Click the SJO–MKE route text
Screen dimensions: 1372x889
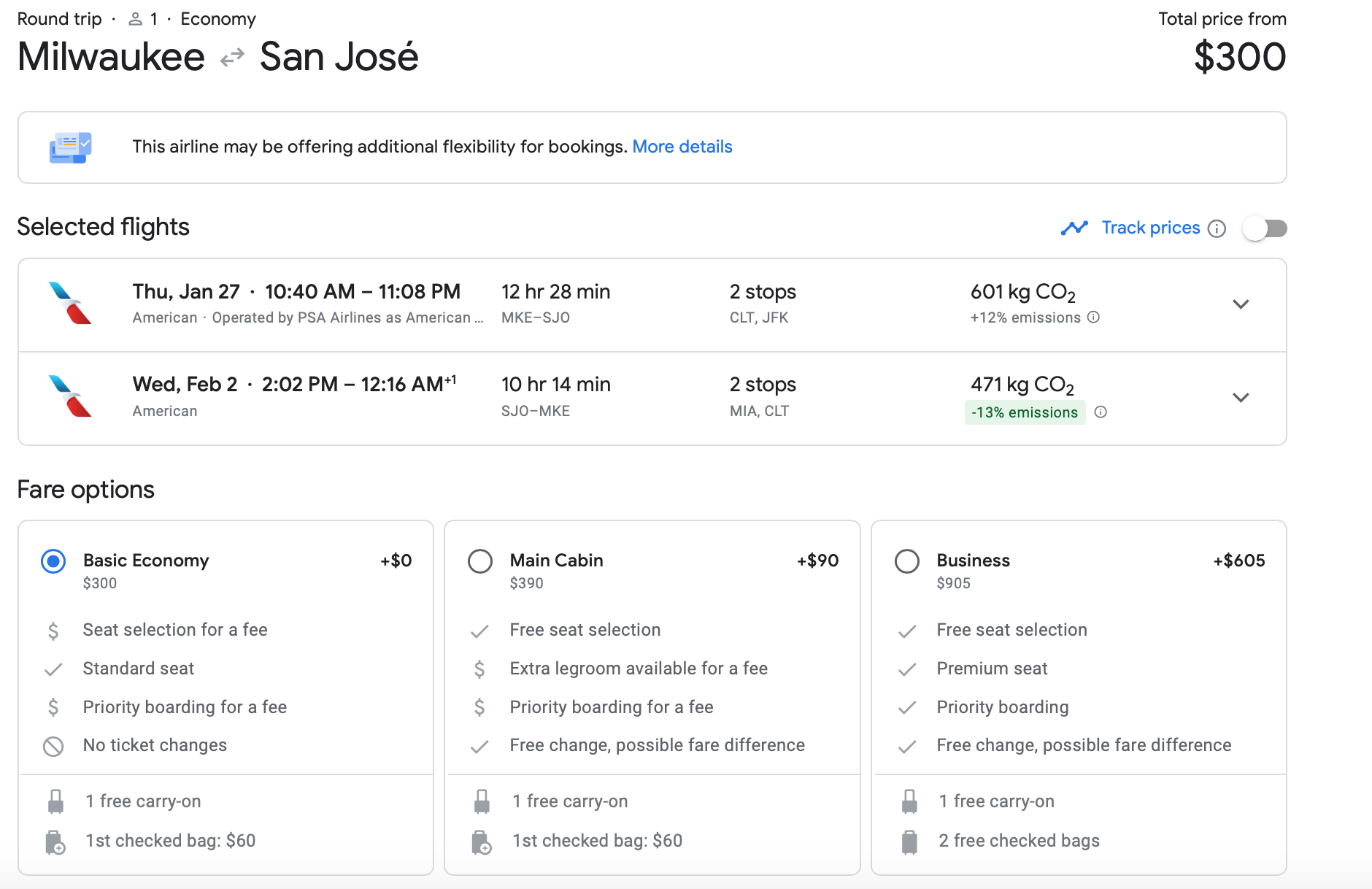536,411
